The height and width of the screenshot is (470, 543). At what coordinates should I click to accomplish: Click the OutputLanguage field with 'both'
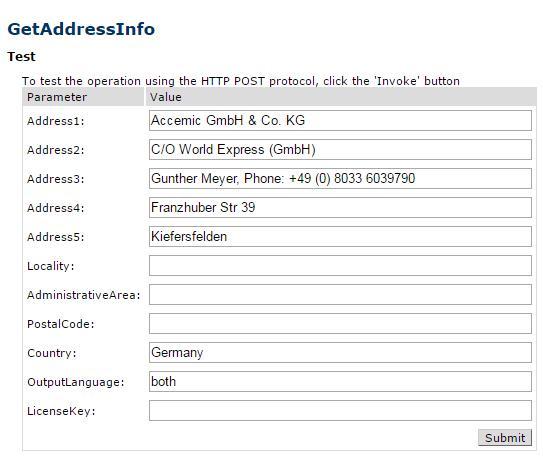pyautogui.click(x=340, y=382)
